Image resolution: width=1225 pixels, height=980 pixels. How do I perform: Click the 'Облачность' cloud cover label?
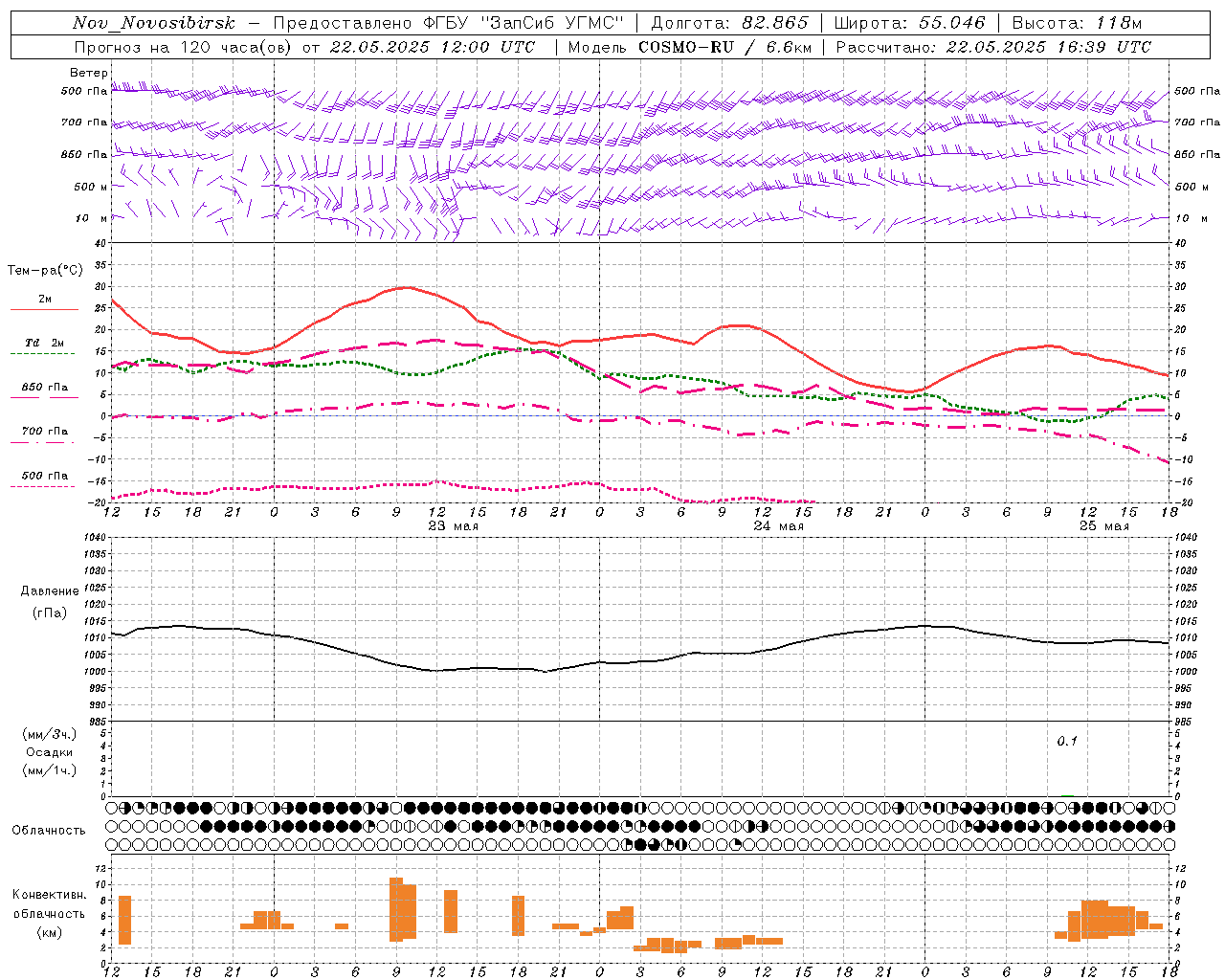point(49,831)
